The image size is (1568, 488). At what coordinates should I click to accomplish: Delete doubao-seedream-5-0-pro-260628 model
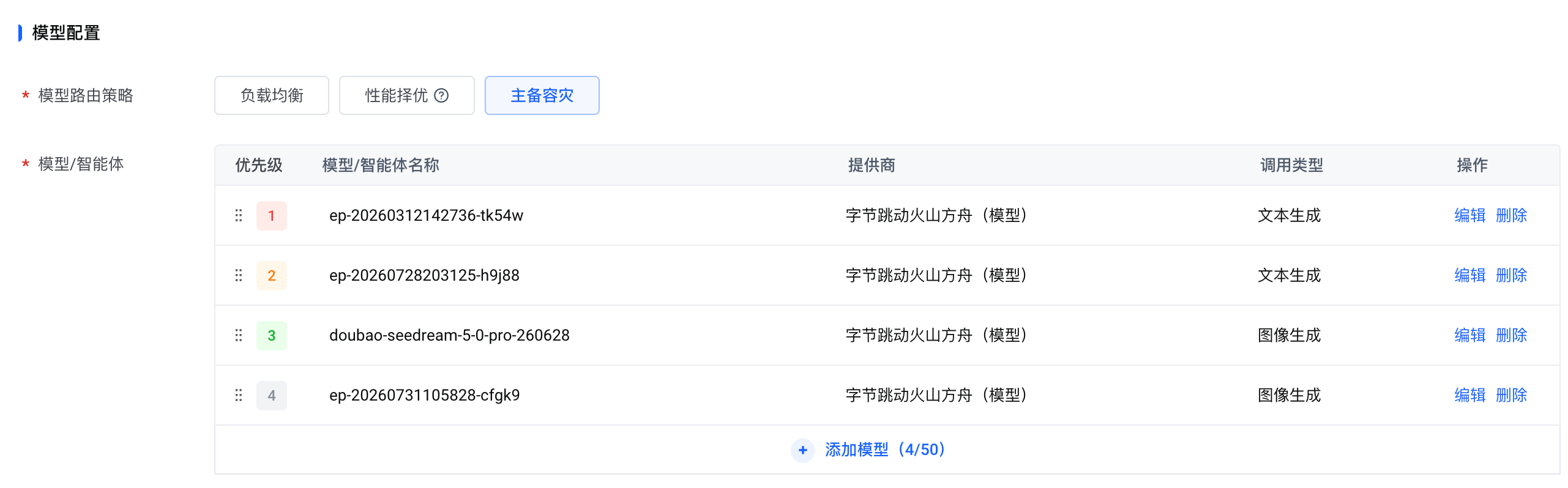pos(1512,335)
